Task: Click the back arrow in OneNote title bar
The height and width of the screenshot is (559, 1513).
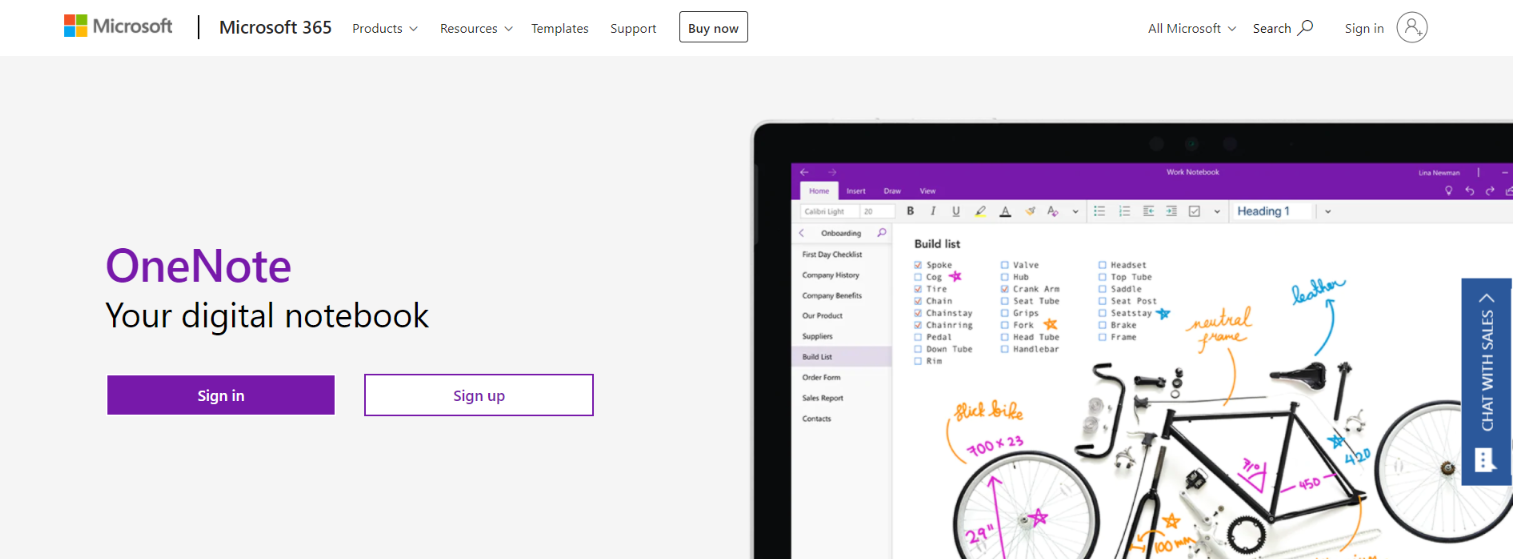Action: (804, 172)
